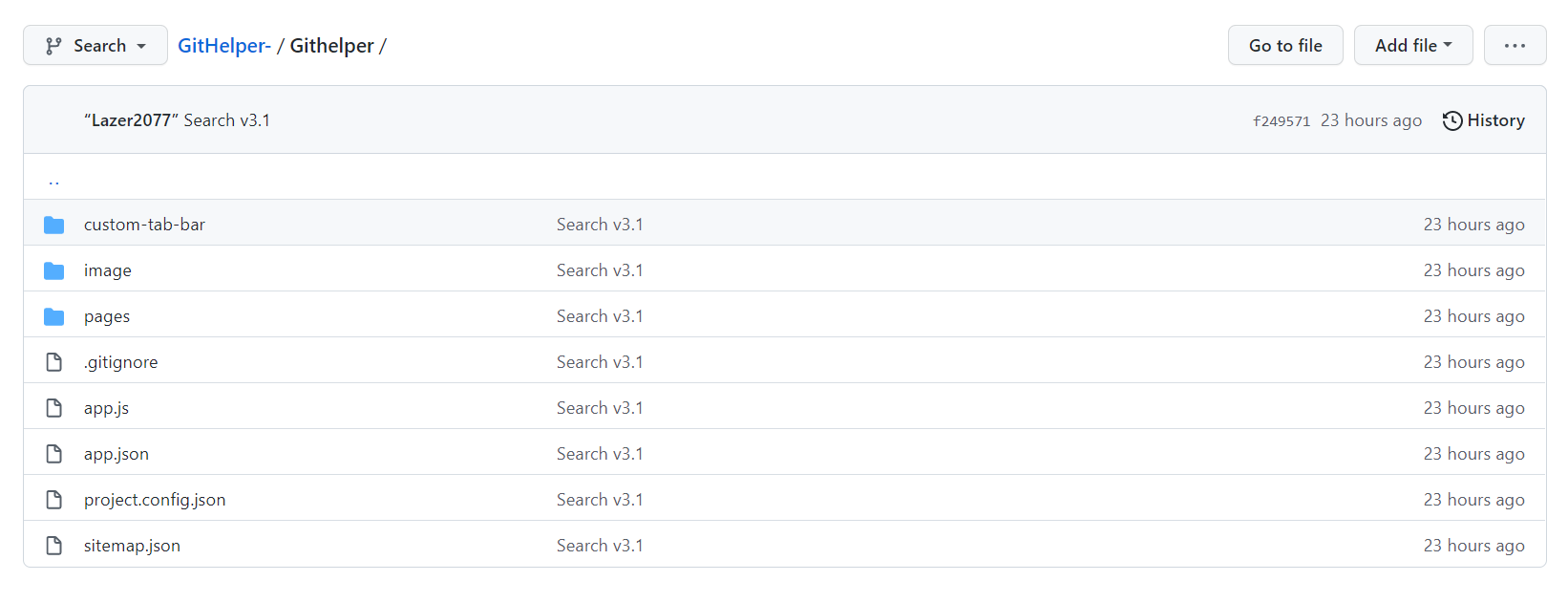Click the git branch icon

click(x=53, y=46)
